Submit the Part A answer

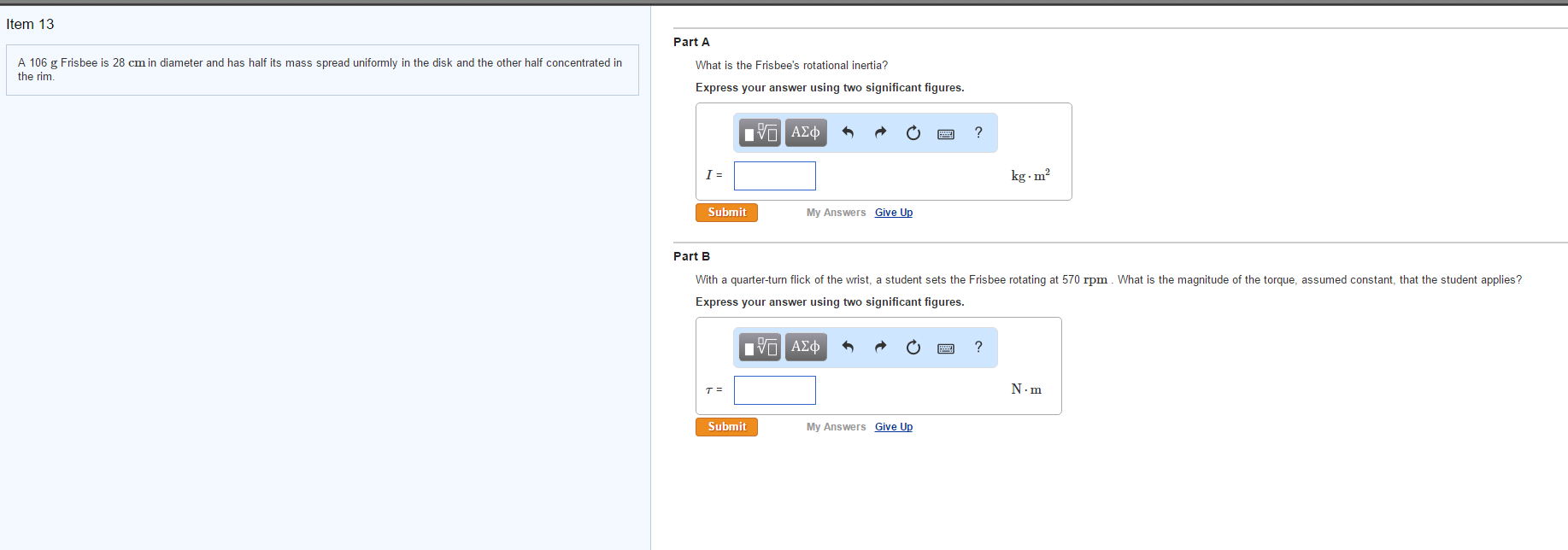[x=726, y=213]
